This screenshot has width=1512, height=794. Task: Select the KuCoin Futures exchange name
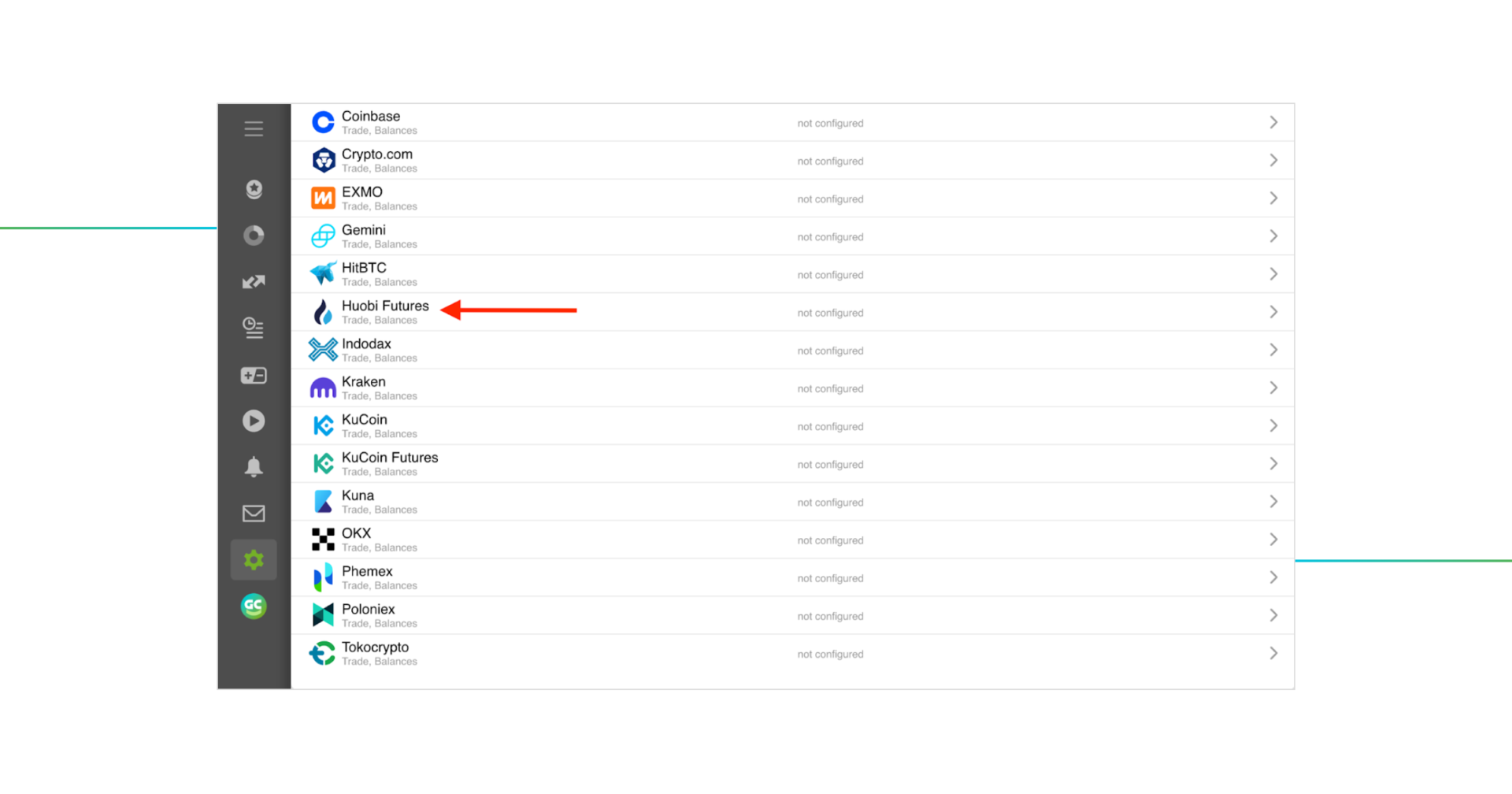pyautogui.click(x=390, y=458)
